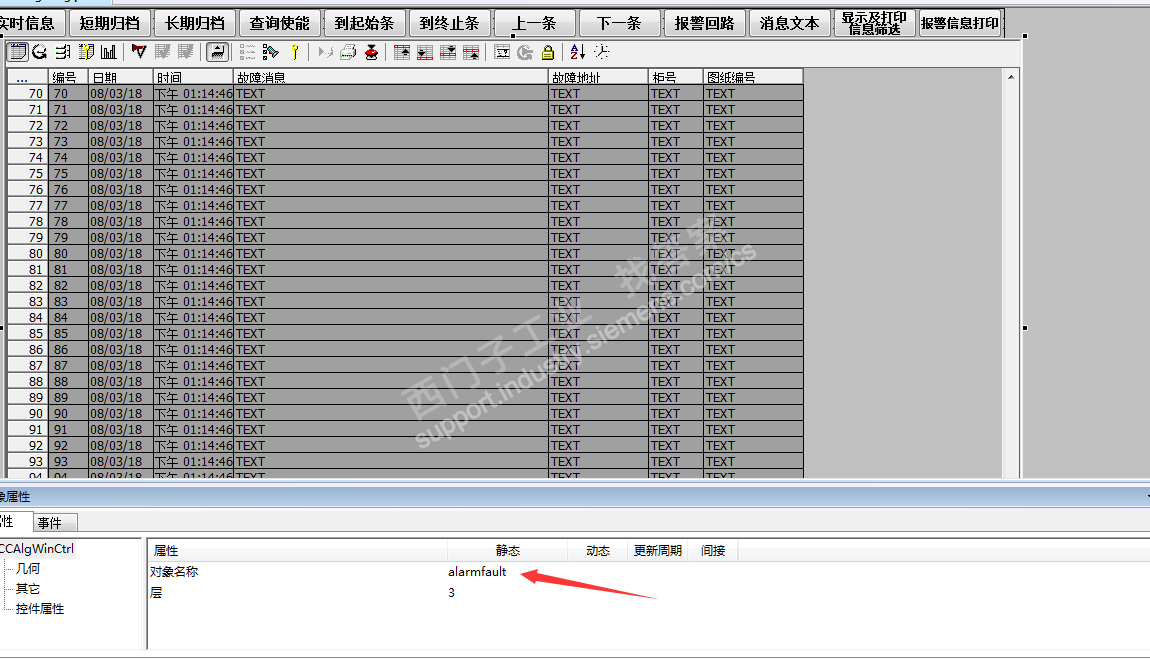Acknowledge central signaling device horn icon
Image resolution: width=1150 pixels, height=659 pixels.
[x=139, y=52]
